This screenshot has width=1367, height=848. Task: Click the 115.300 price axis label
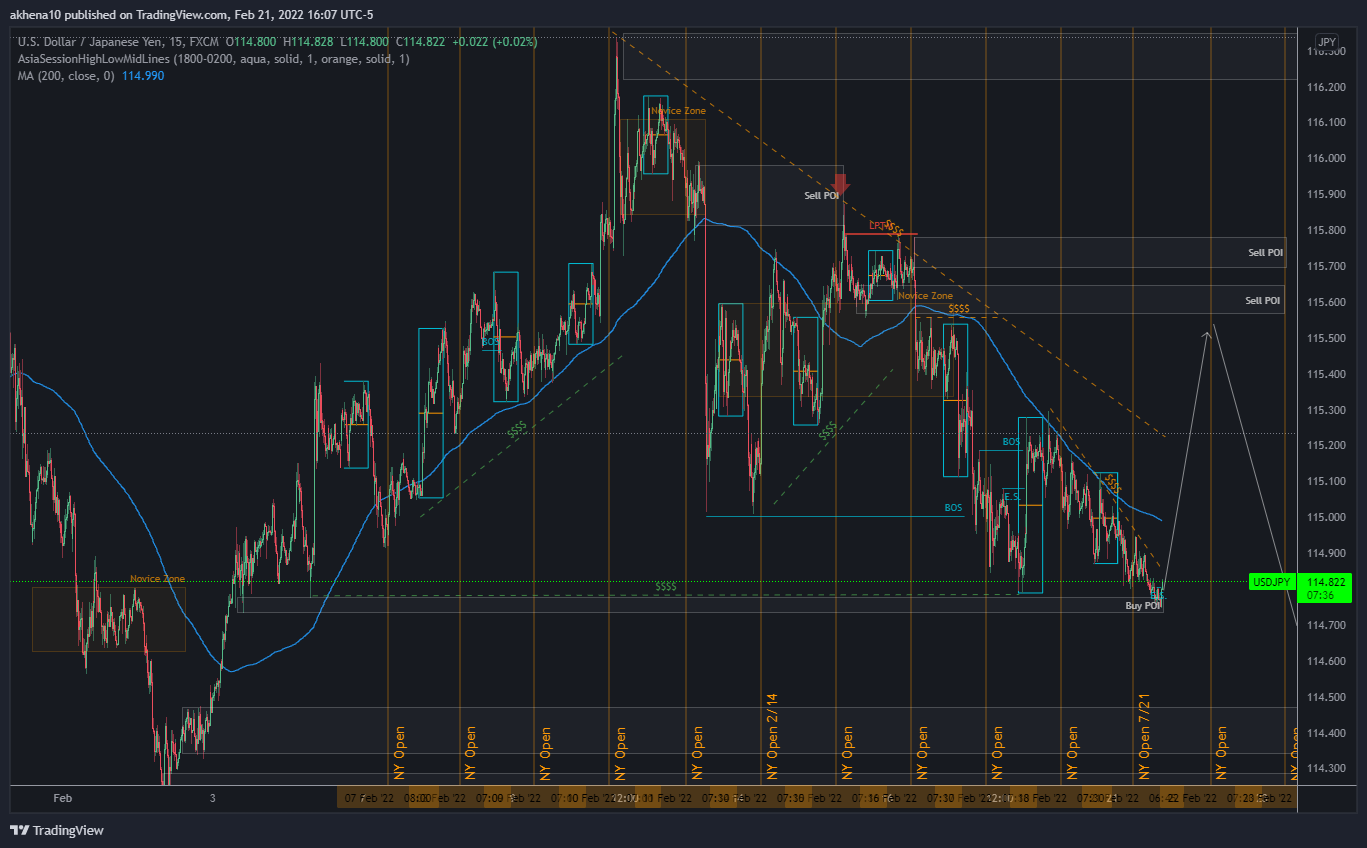(x=1325, y=410)
